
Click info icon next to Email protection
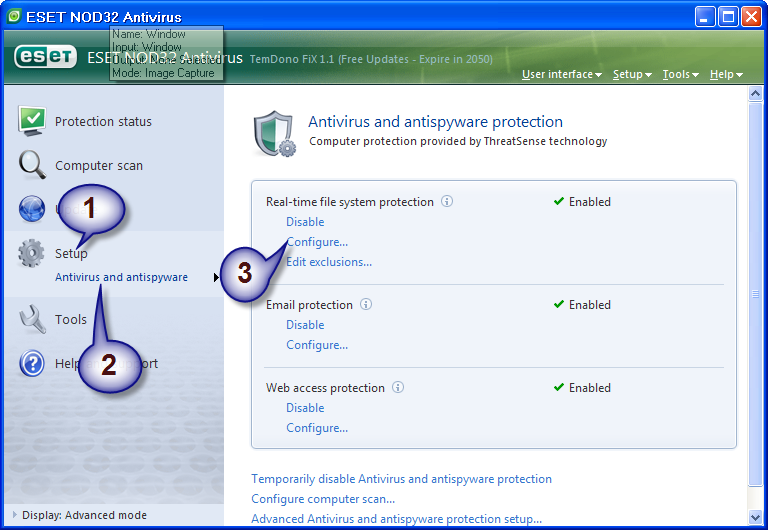coord(366,304)
